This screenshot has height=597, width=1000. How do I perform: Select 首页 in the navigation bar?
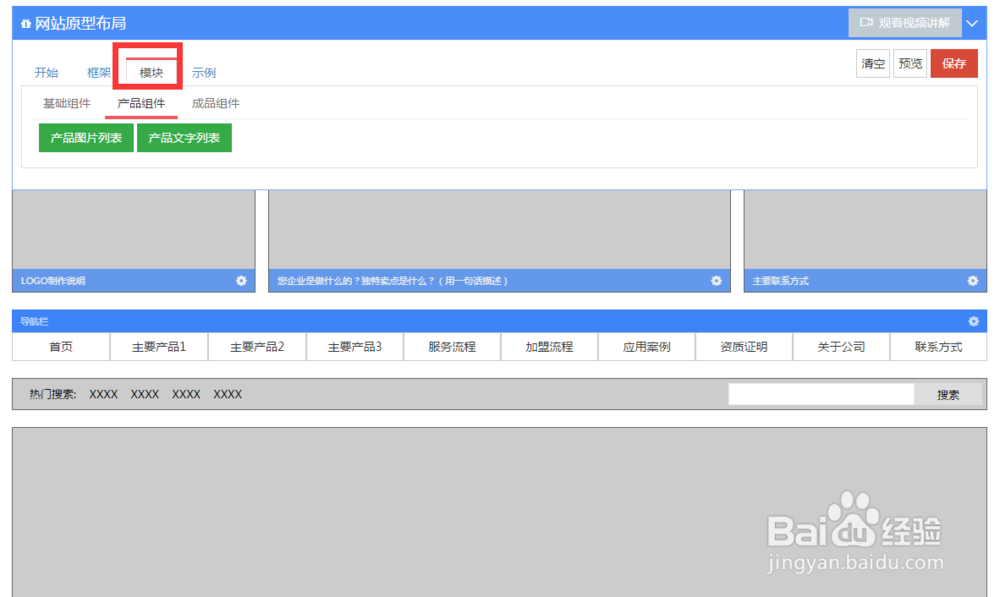coord(61,347)
